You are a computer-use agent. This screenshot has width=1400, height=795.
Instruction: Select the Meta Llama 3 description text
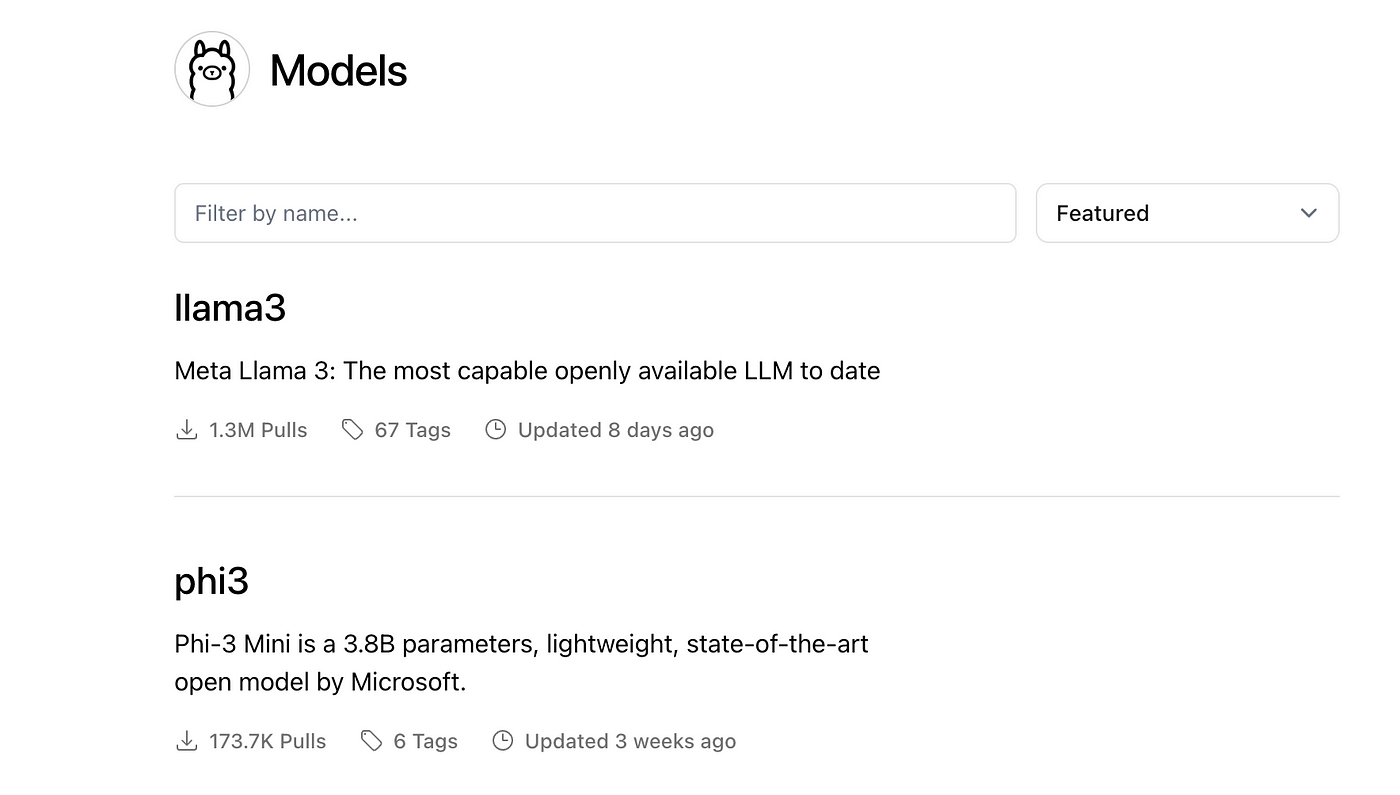[527, 371]
